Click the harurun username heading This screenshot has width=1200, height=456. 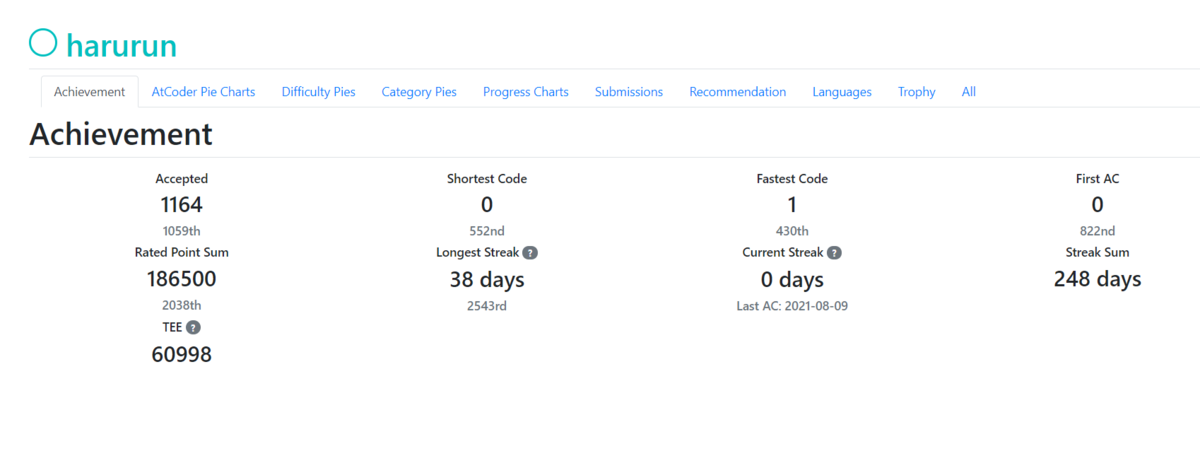click(121, 45)
